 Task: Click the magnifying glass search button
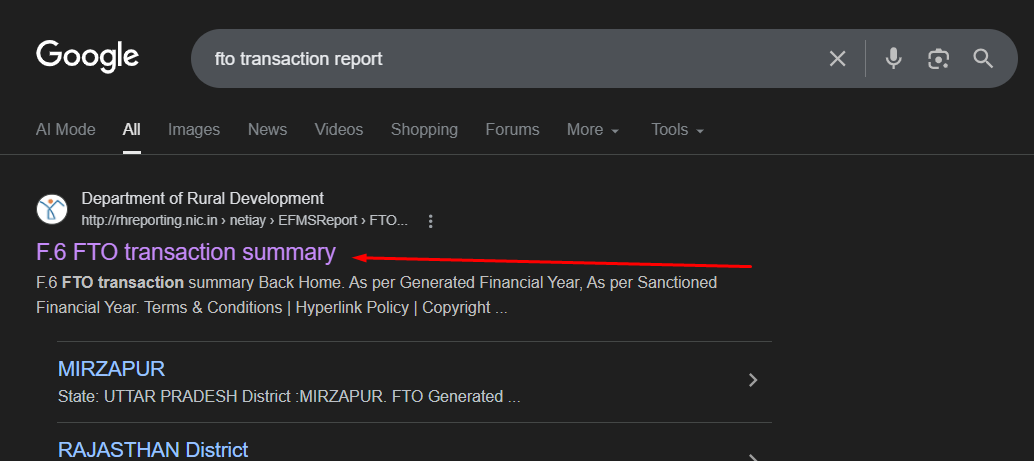click(983, 59)
